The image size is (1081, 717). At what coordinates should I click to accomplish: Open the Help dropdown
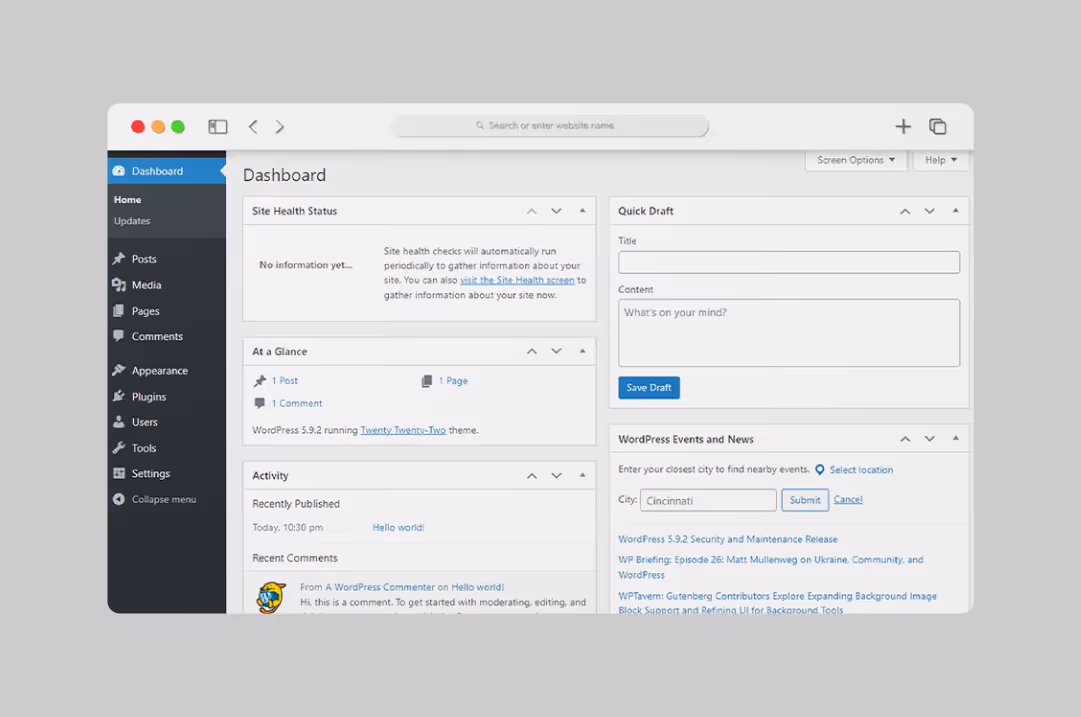point(941,160)
